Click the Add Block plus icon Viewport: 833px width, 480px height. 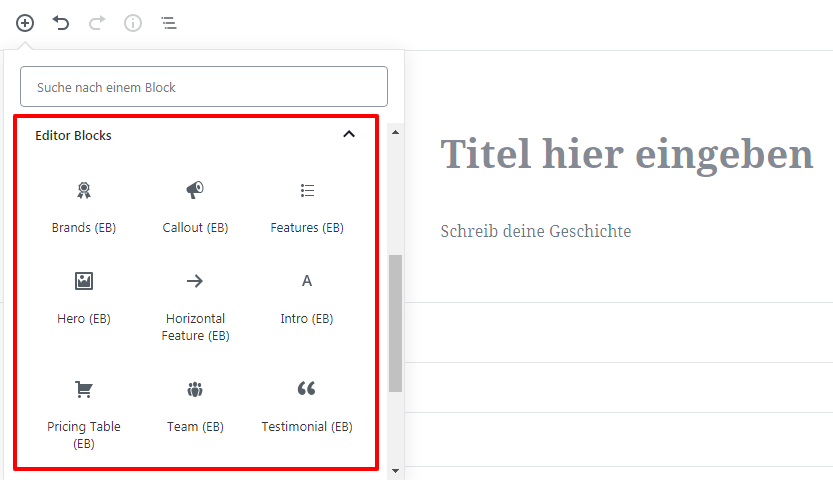25,23
